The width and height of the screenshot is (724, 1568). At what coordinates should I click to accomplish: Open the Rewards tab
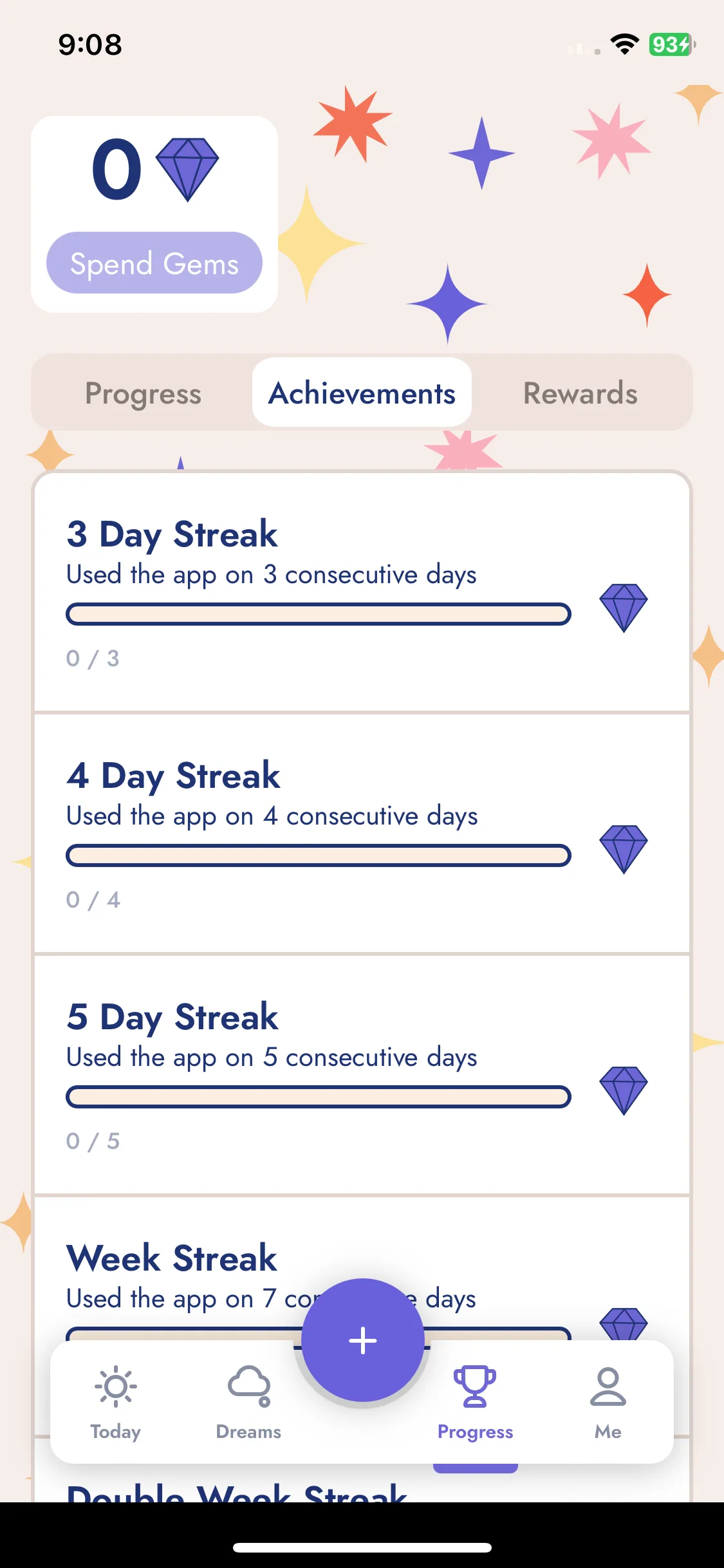(x=580, y=393)
